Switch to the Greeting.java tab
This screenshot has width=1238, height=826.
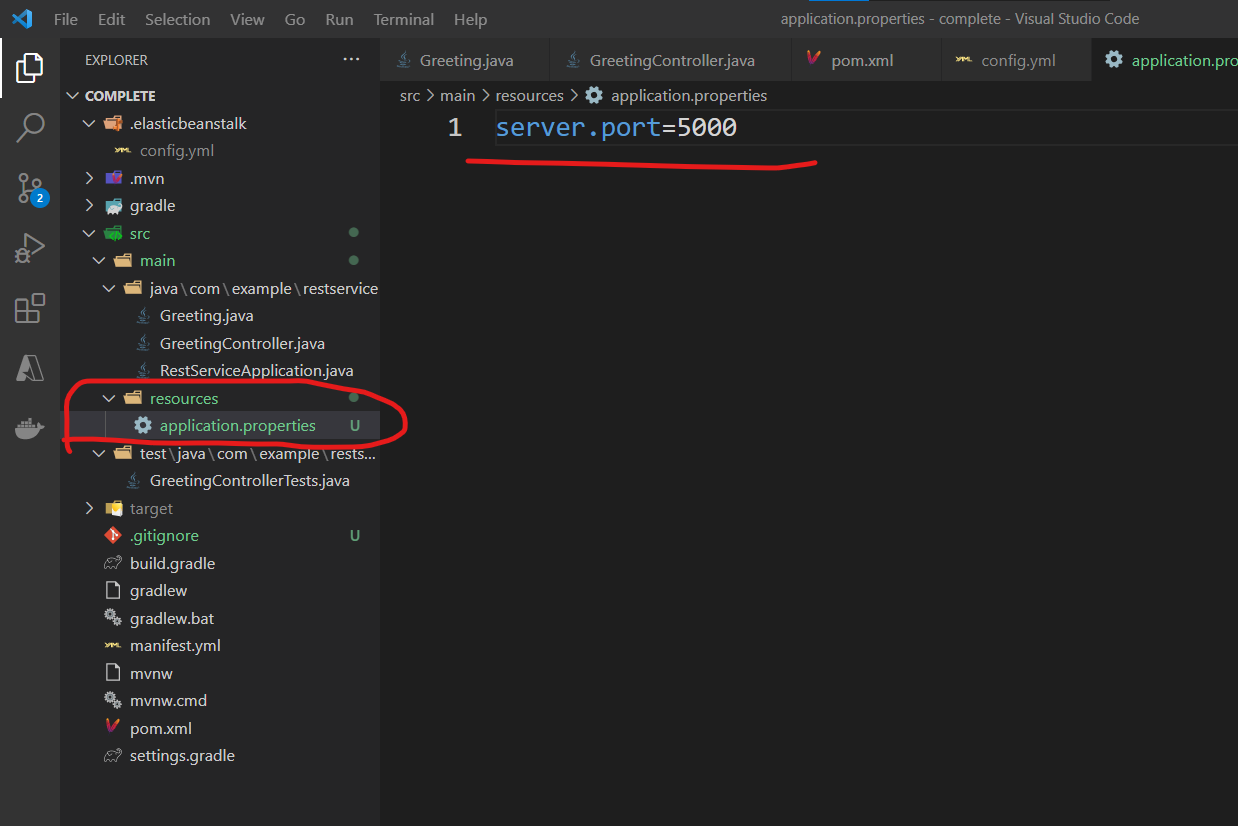pyautogui.click(x=465, y=60)
